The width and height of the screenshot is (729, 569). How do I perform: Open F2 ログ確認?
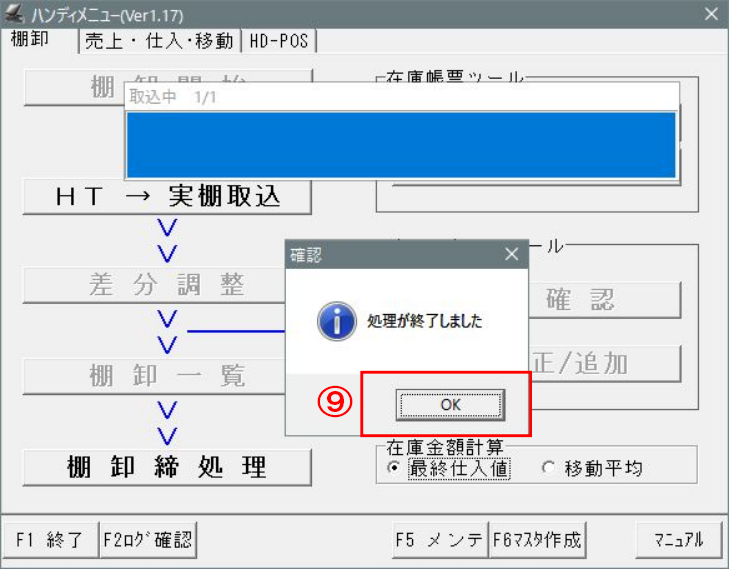point(148,539)
